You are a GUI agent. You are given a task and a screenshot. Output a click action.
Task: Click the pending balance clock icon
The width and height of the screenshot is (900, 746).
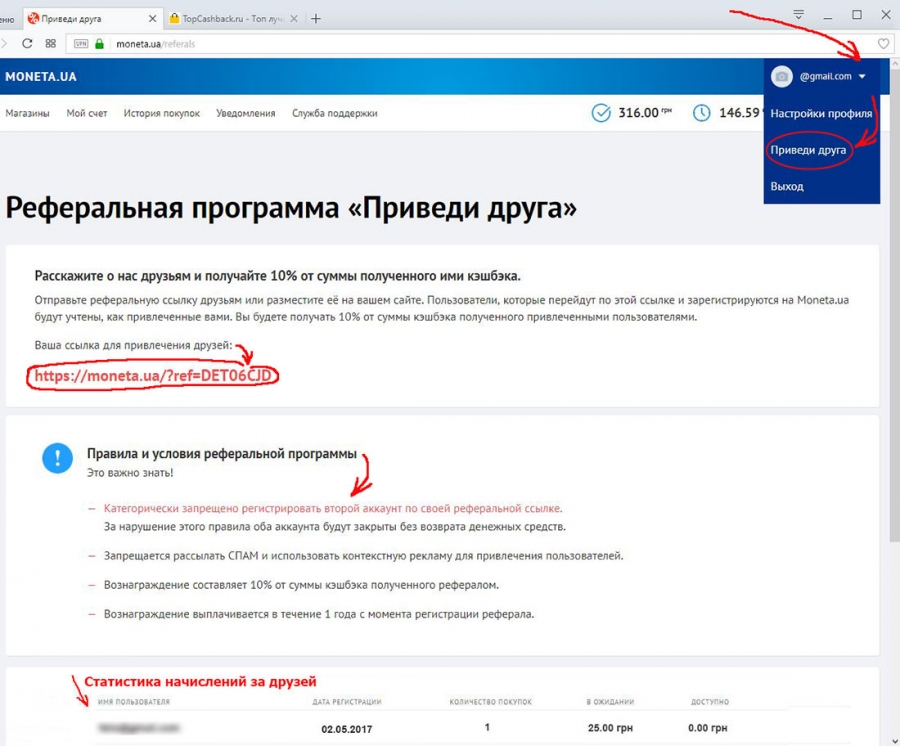pyautogui.click(x=701, y=113)
